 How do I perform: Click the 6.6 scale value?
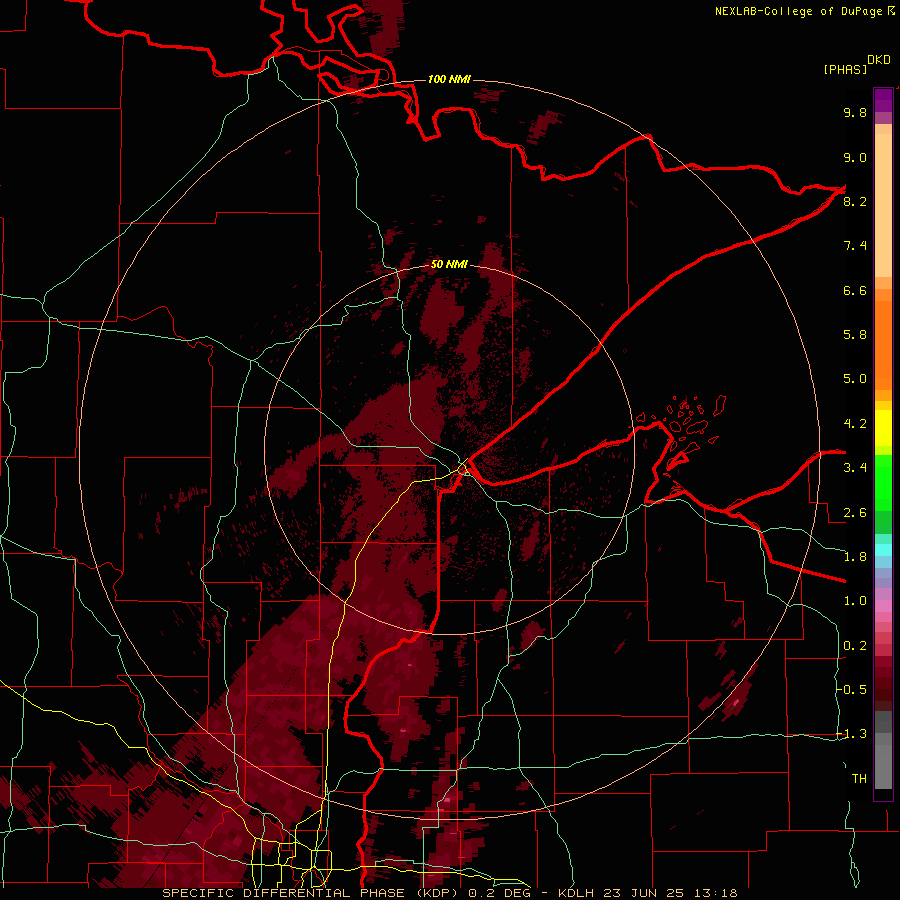click(x=855, y=290)
